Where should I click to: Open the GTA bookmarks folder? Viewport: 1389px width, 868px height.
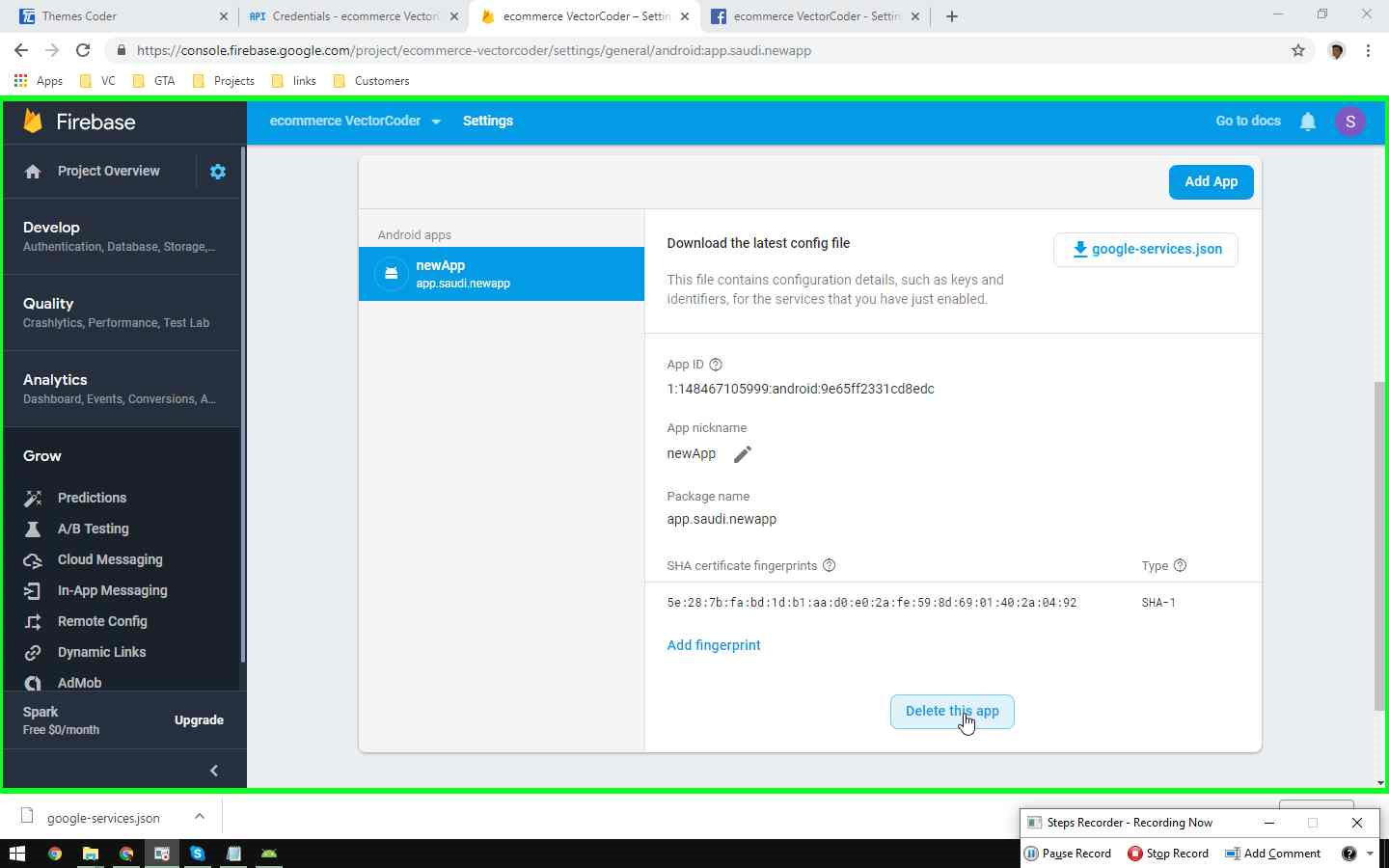coord(154,81)
